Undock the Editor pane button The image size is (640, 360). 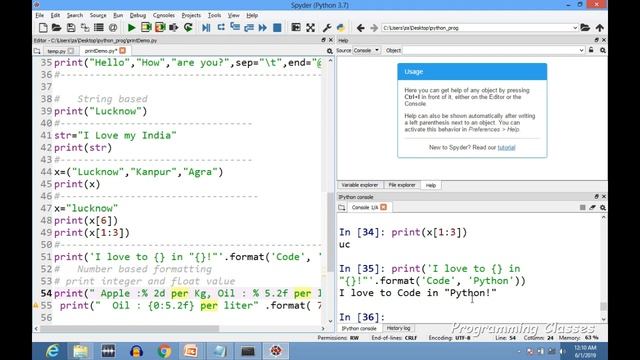pyautogui.click(x=323, y=40)
